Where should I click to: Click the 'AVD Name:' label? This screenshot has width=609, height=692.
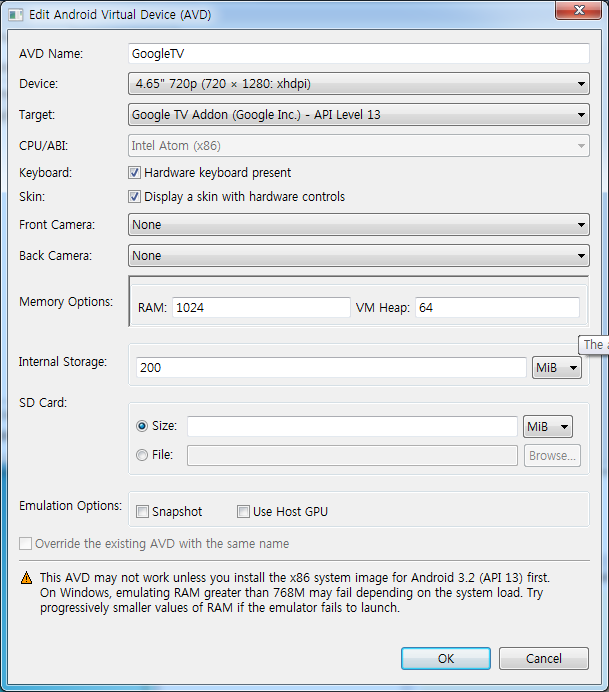pos(51,53)
